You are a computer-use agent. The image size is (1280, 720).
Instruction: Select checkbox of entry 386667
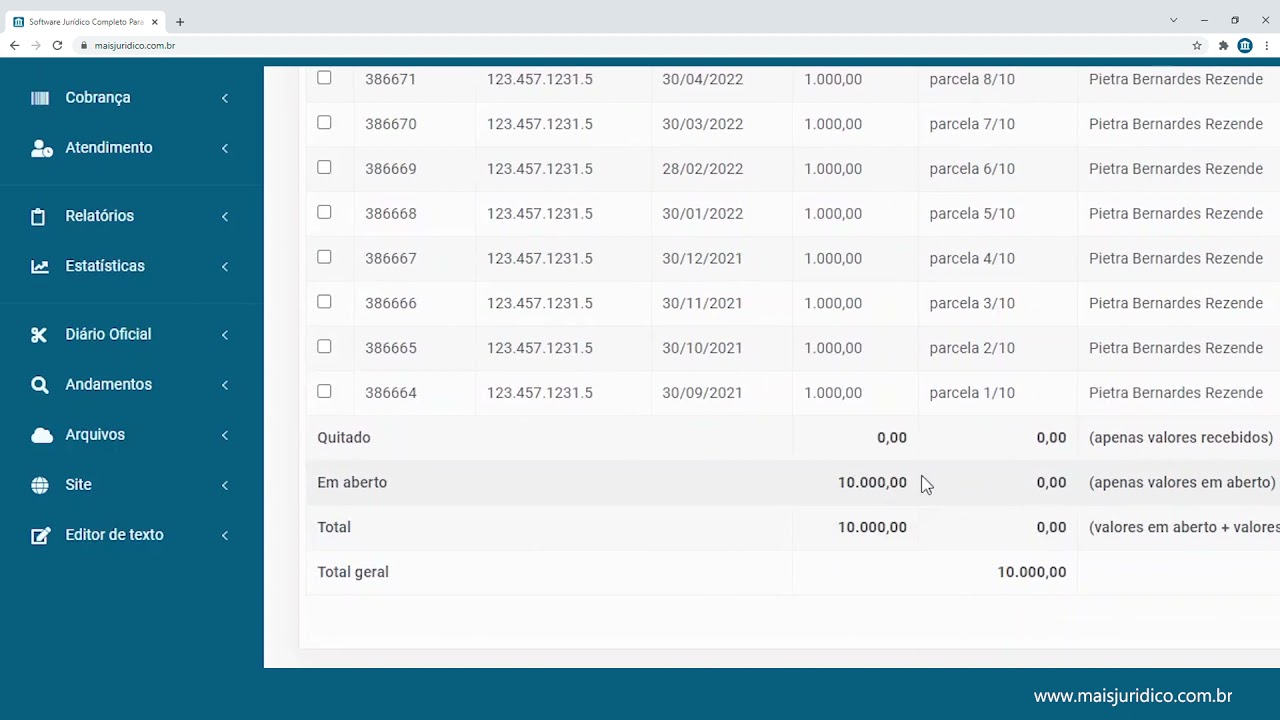[324, 257]
